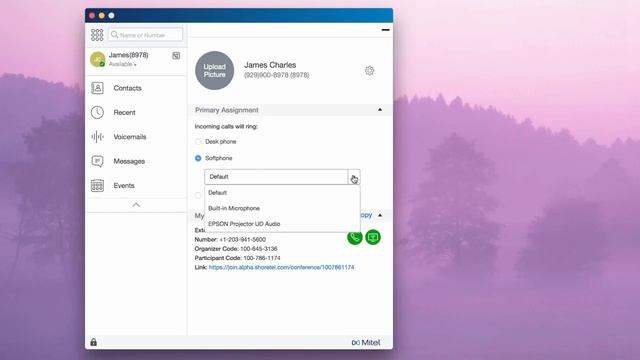Click the Participant Code 100-786-1174 text
The image size is (640, 360).
click(x=238, y=258)
